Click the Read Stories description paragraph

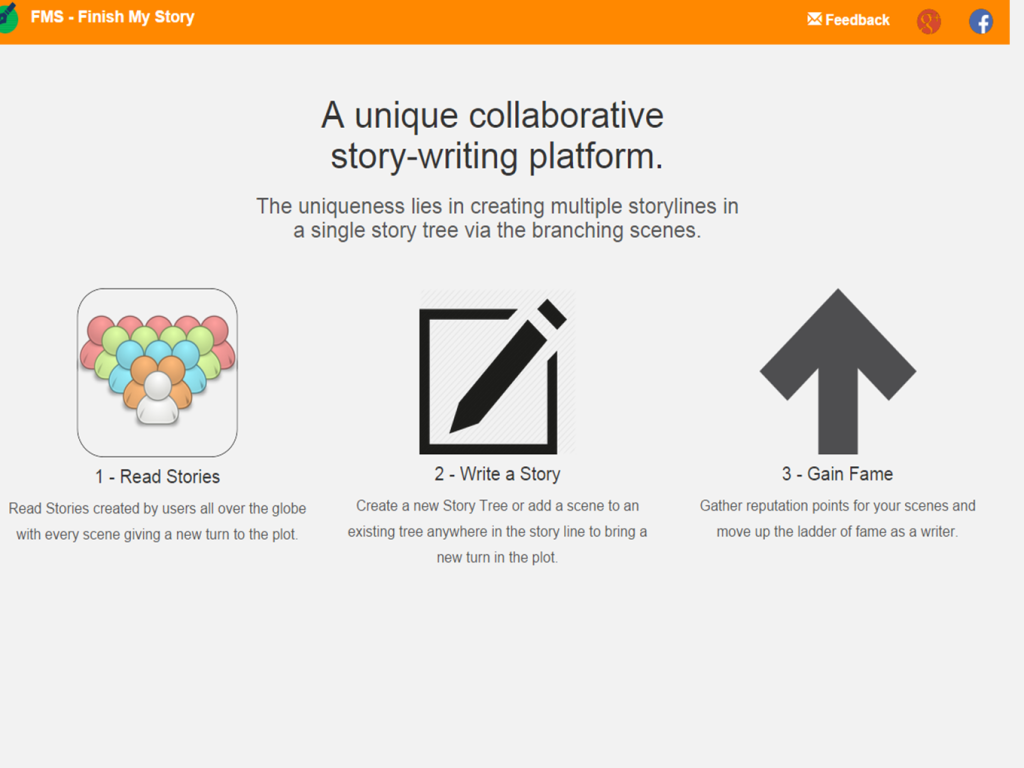[157, 520]
